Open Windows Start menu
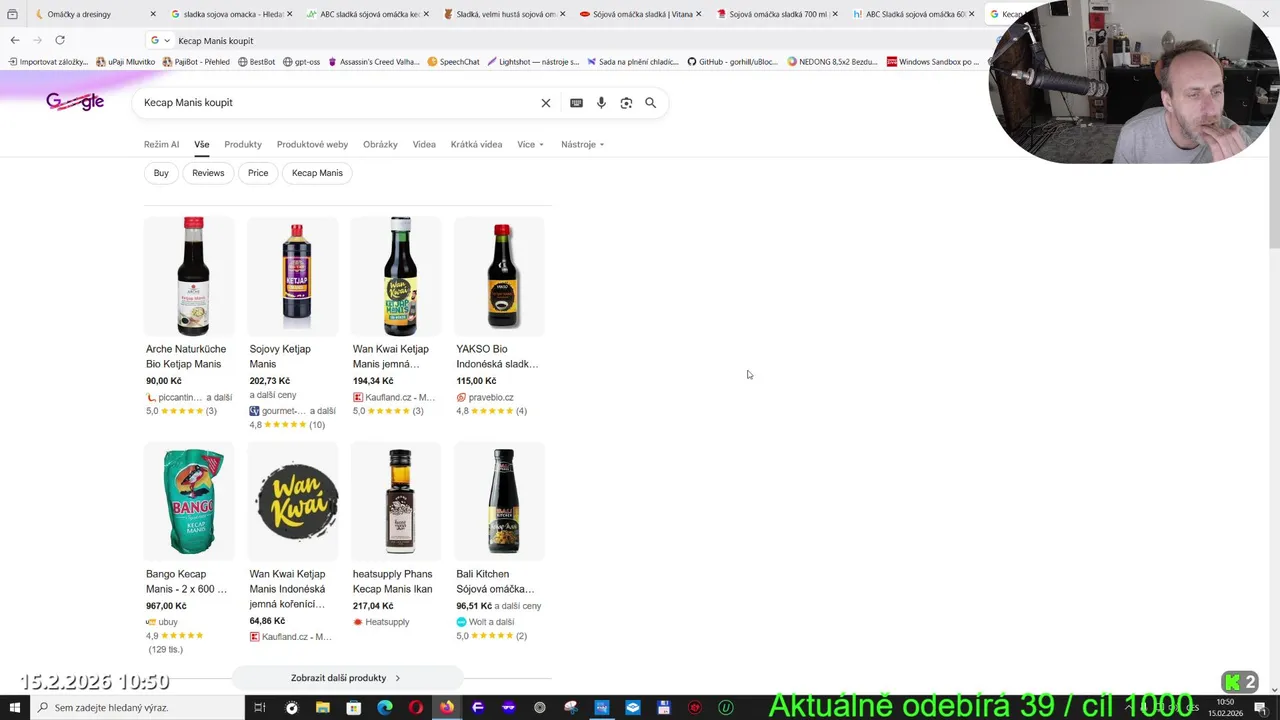 14,708
